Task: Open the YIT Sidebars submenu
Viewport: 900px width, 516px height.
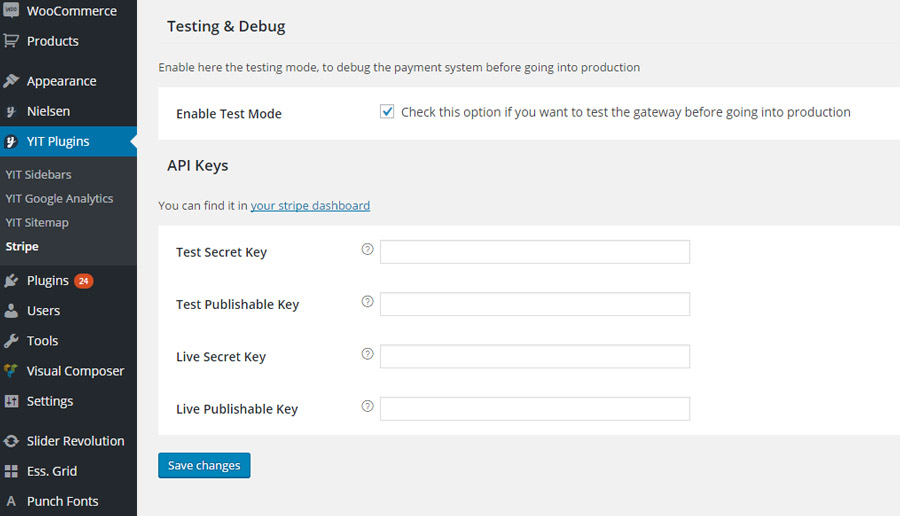Action: coord(38,174)
